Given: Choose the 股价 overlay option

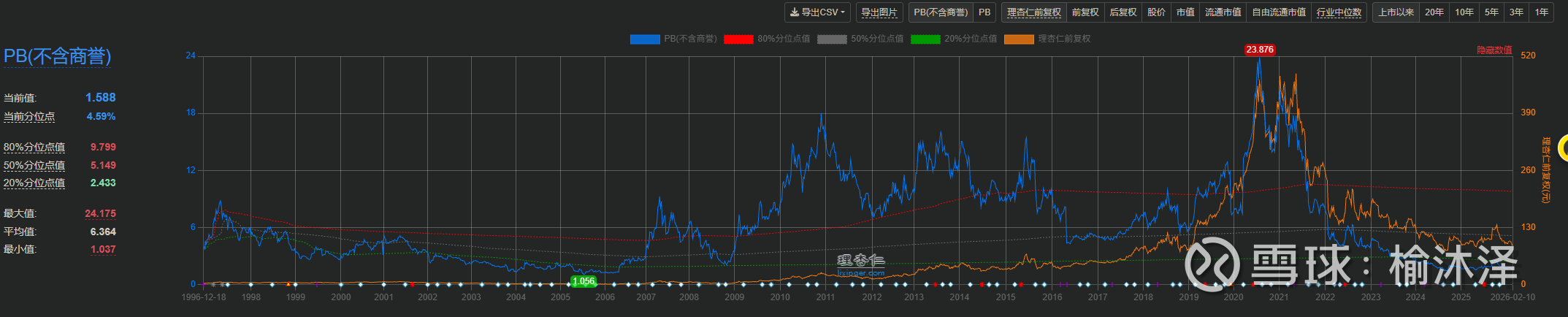Looking at the screenshot, I should tap(1157, 12).
